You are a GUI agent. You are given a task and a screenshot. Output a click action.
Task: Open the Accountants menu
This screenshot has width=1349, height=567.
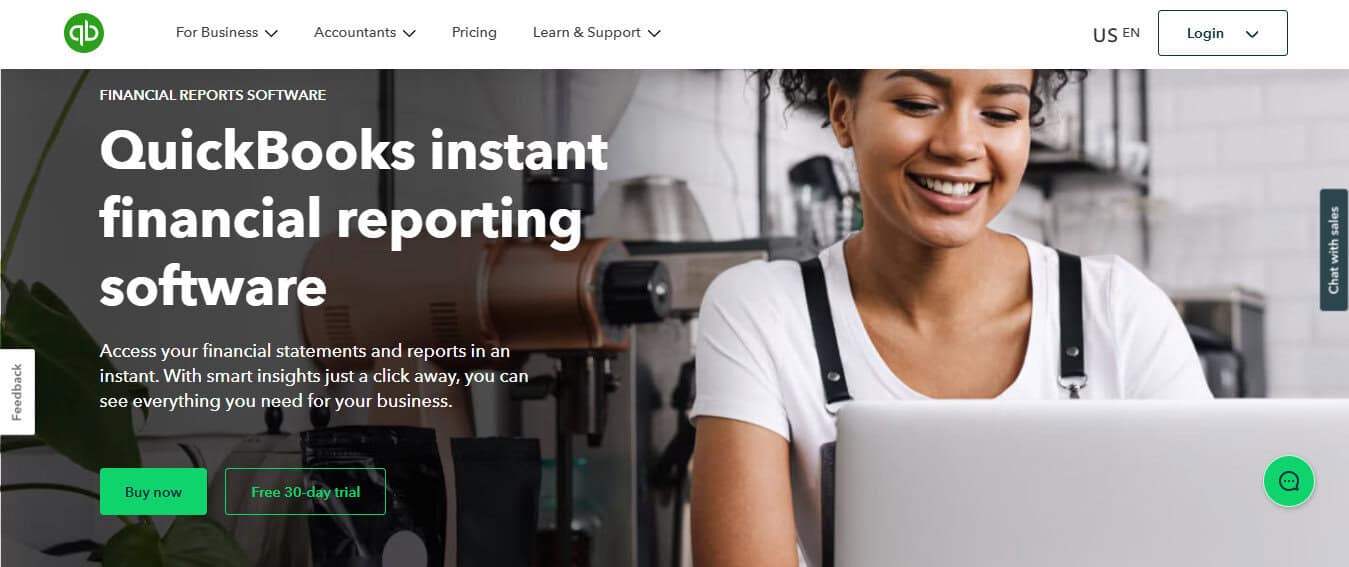coord(365,32)
